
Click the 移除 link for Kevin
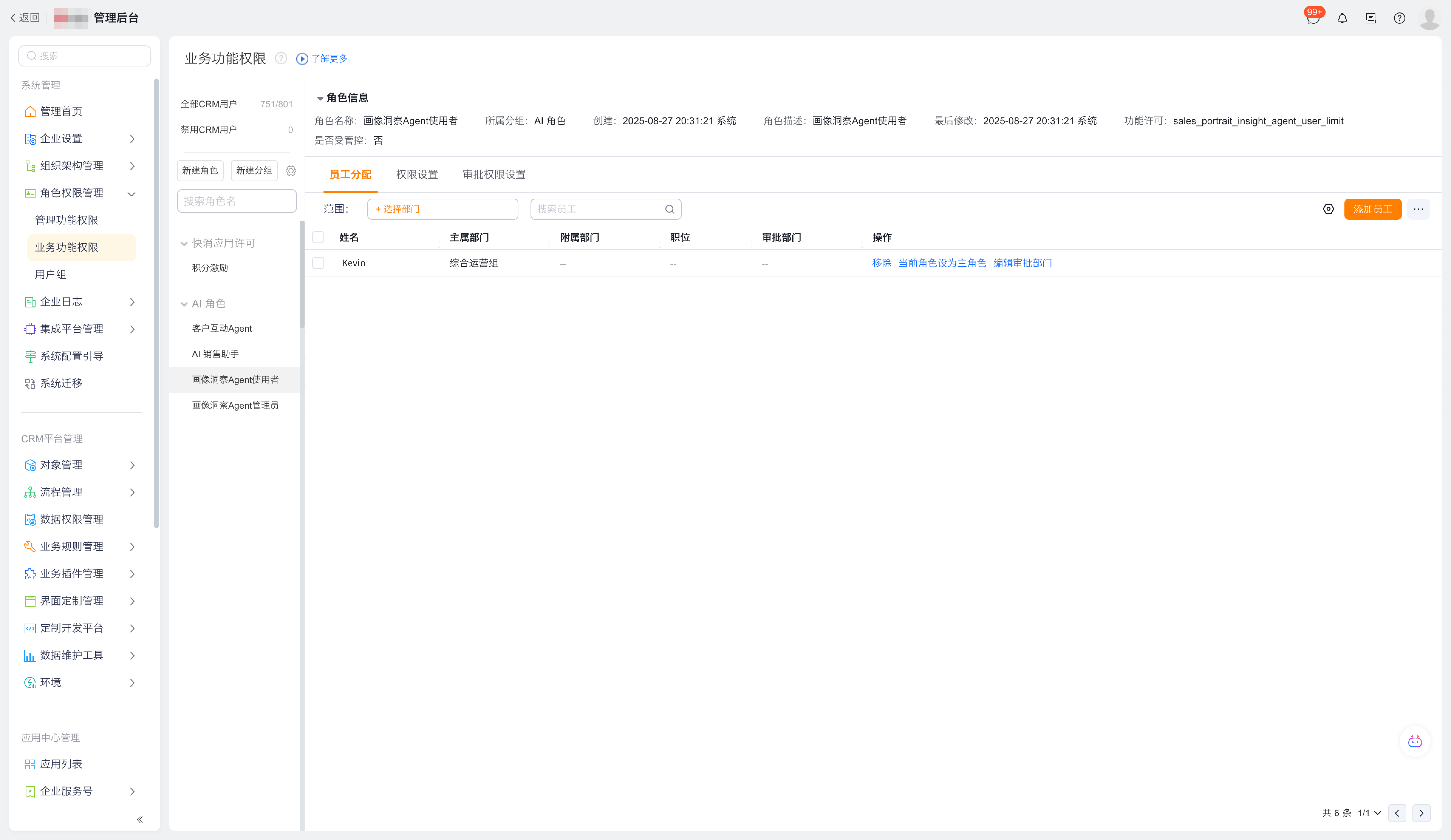882,263
